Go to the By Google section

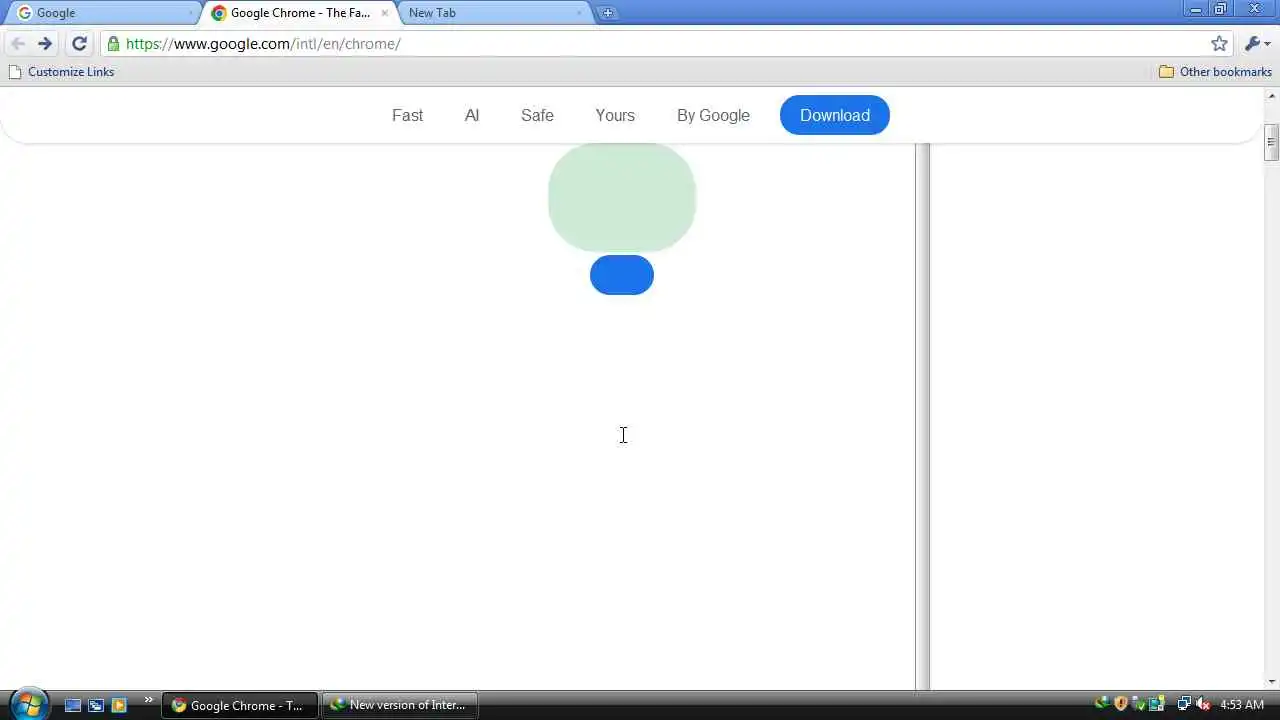(713, 115)
